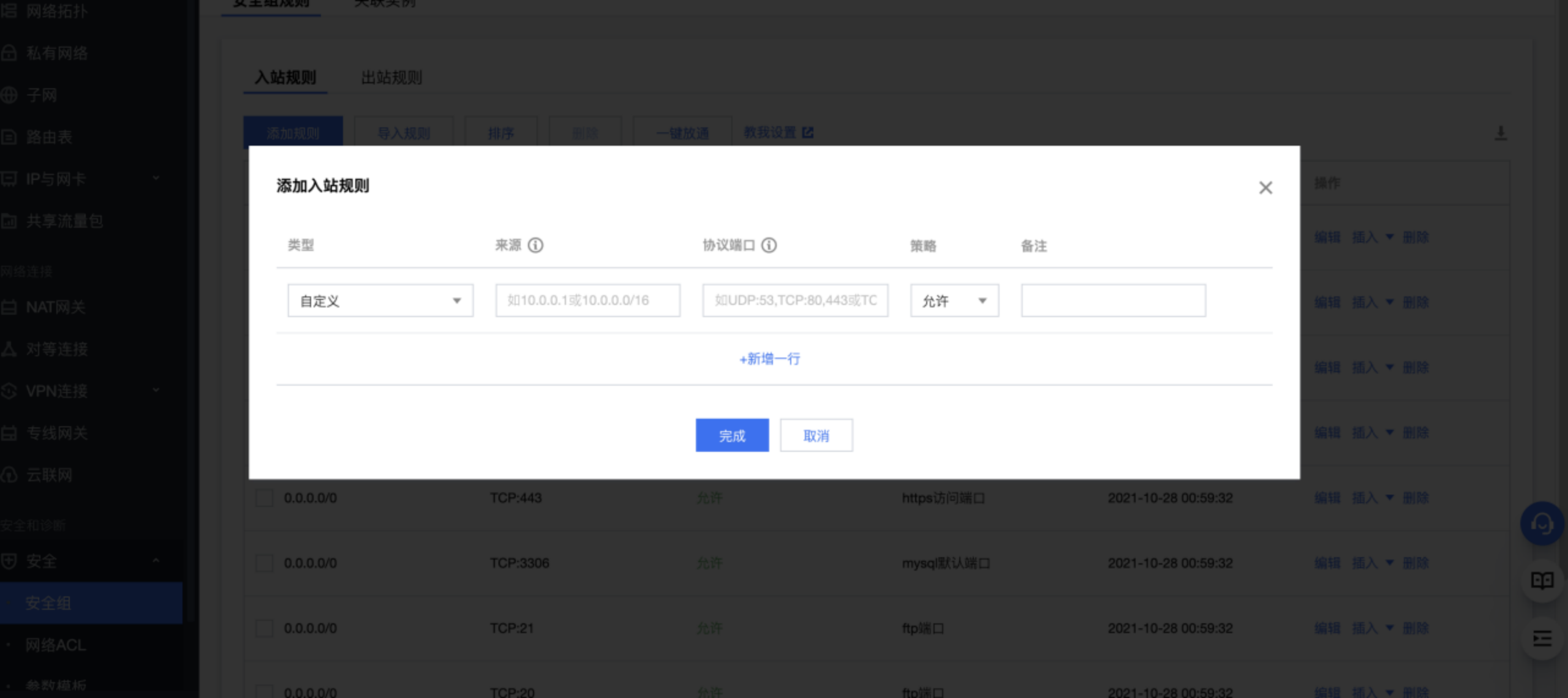Click the 取消 button

click(x=816, y=435)
